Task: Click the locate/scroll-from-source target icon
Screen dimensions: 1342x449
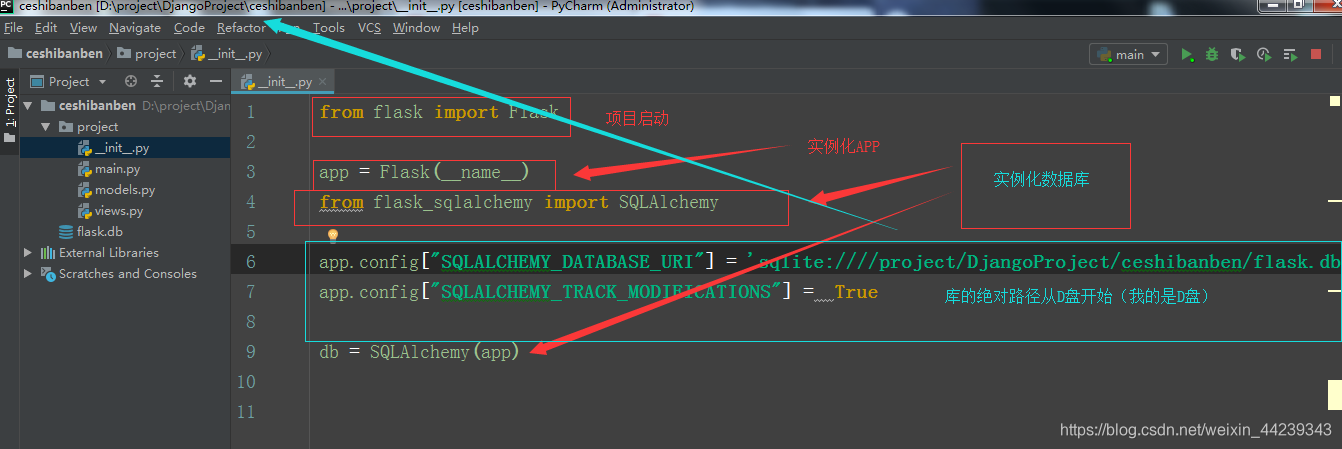Action: pyautogui.click(x=131, y=81)
